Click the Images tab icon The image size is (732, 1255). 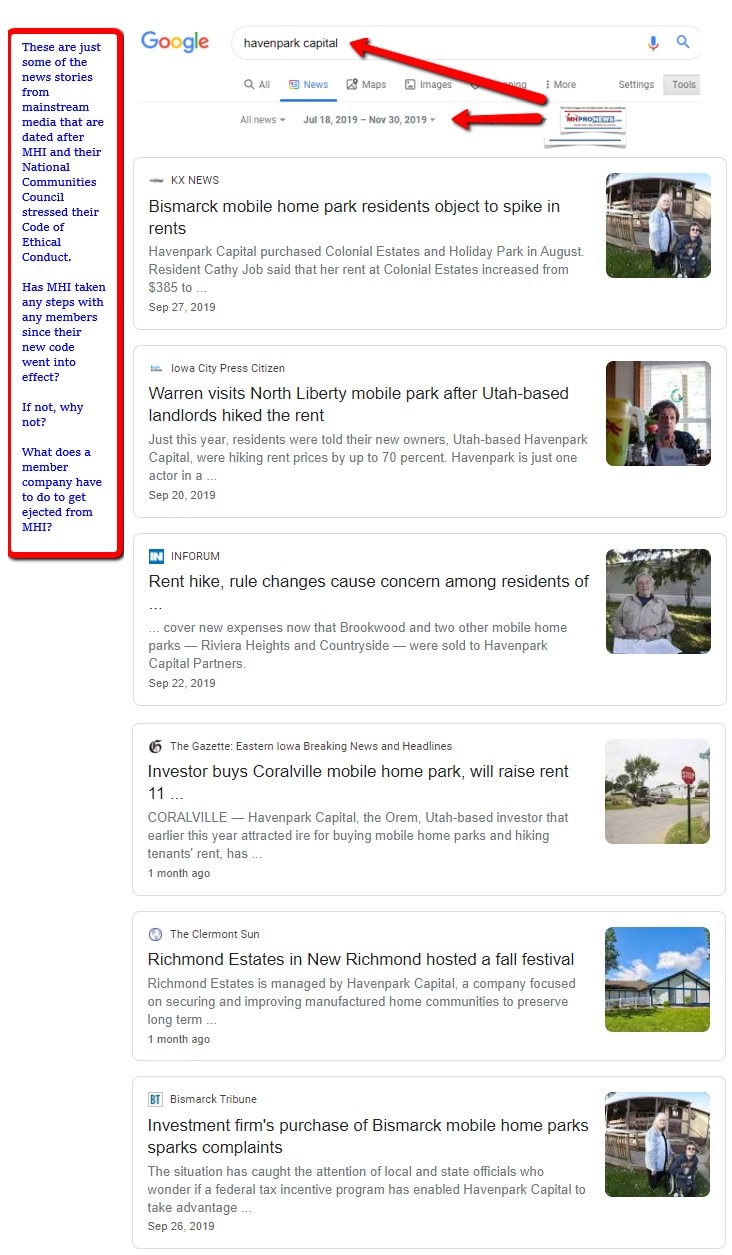click(x=410, y=85)
